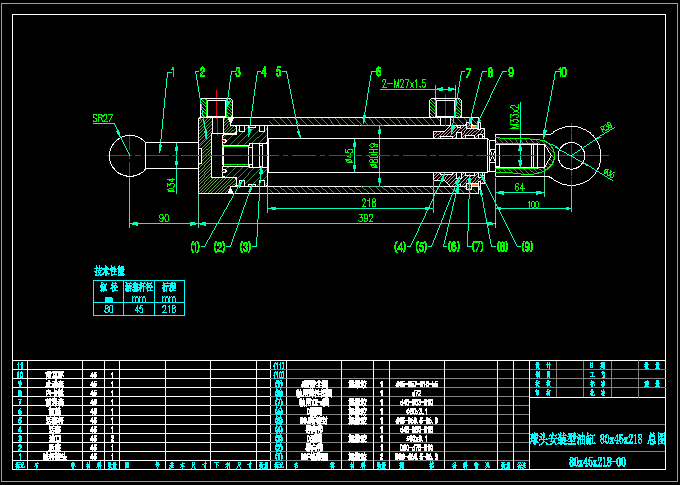Click the 90 dimension on left rod
The width and height of the screenshot is (680, 485).
click(x=163, y=217)
